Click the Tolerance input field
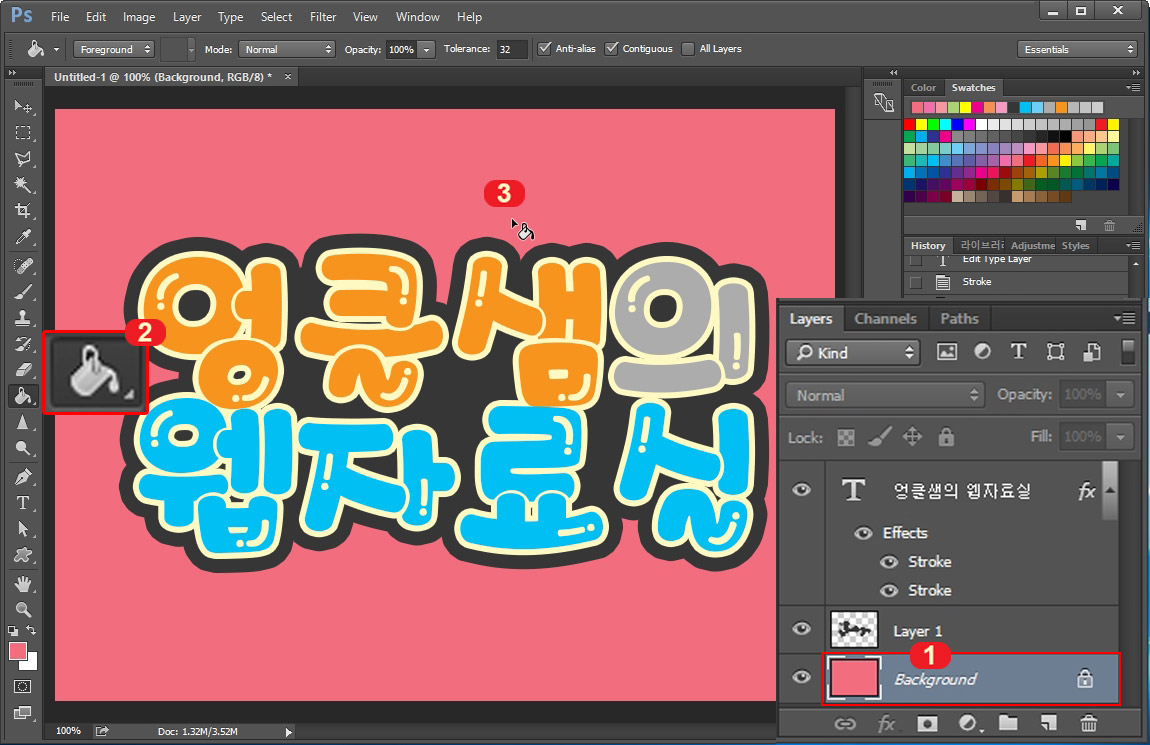1150x745 pixels. coord(512,49)
